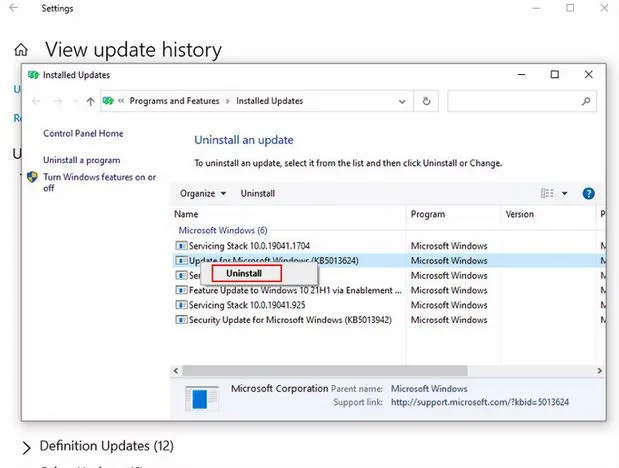
Task: Open the view options dropdown arrow
Action: 565,194
